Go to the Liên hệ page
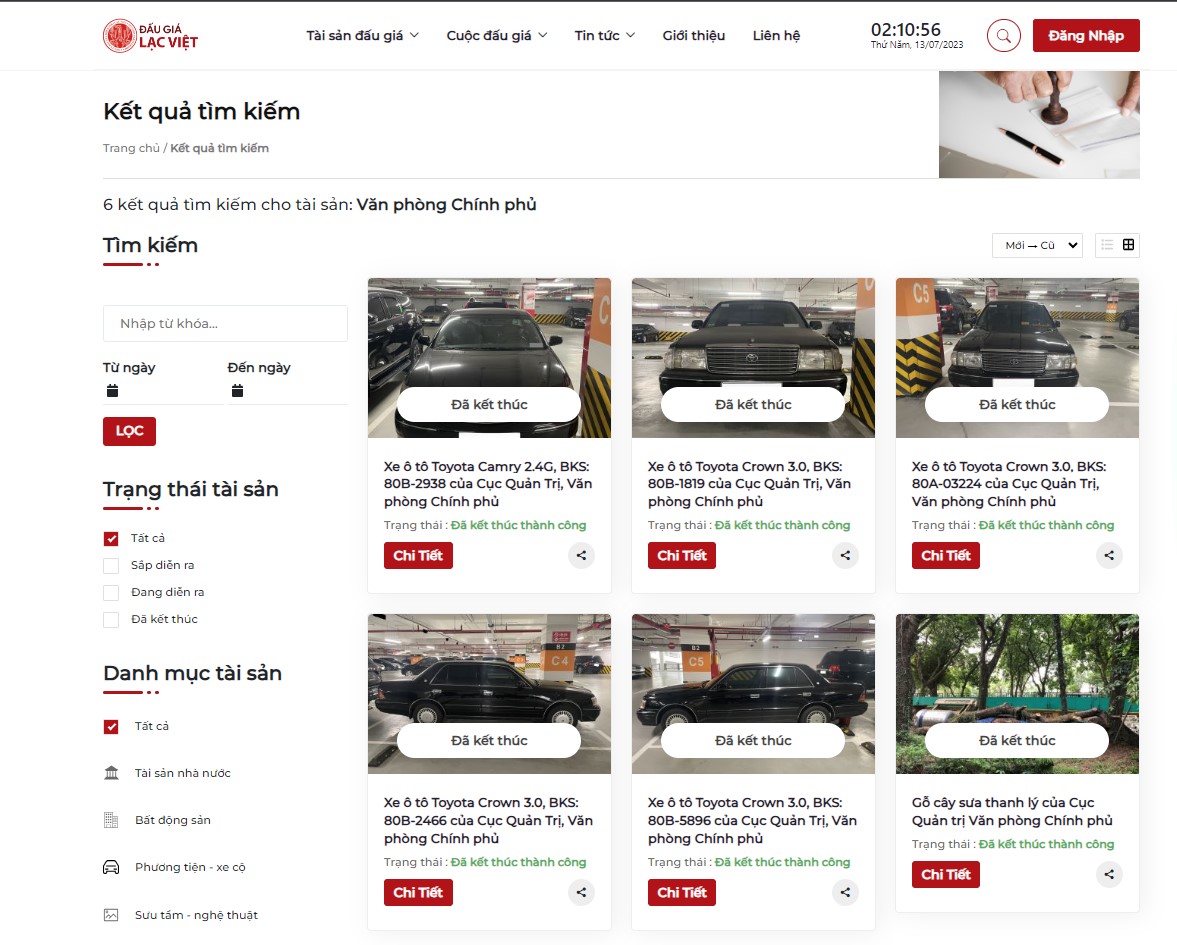The height and width of the screenshot is (945, 1177). (776, 35)
